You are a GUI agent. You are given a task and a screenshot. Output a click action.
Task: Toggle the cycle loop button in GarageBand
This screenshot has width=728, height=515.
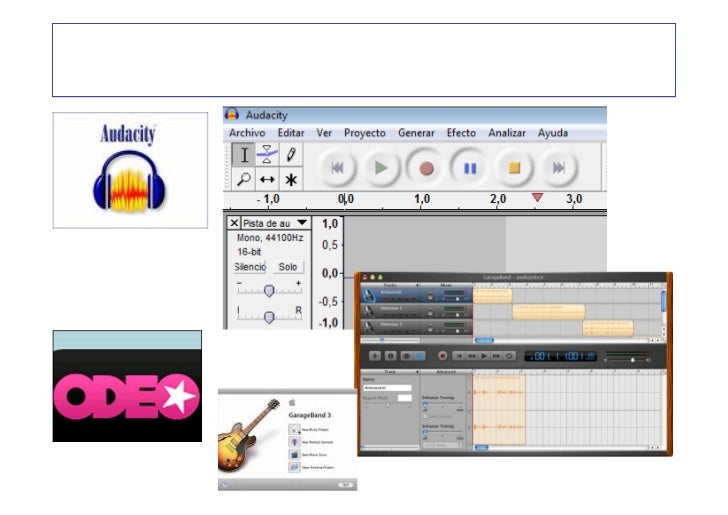509,356
